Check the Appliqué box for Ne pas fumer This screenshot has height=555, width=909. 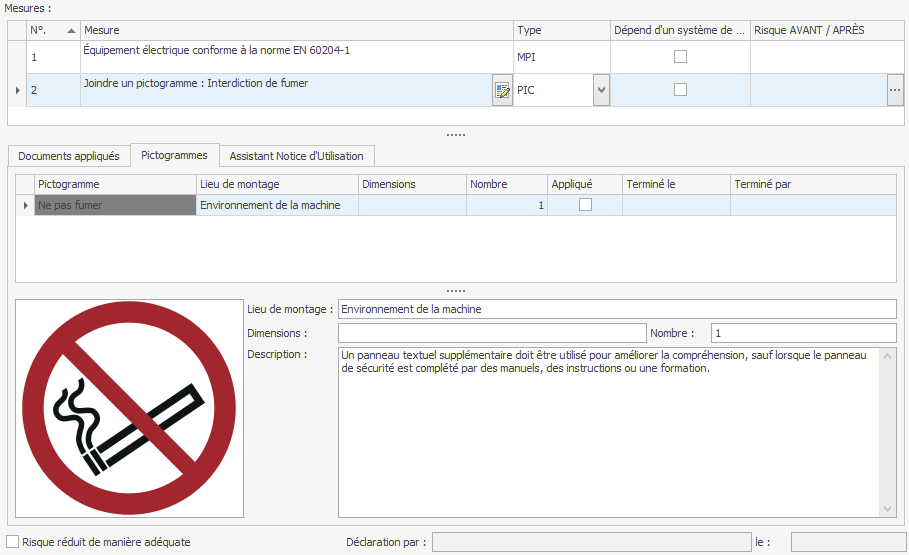pos(585,205)
